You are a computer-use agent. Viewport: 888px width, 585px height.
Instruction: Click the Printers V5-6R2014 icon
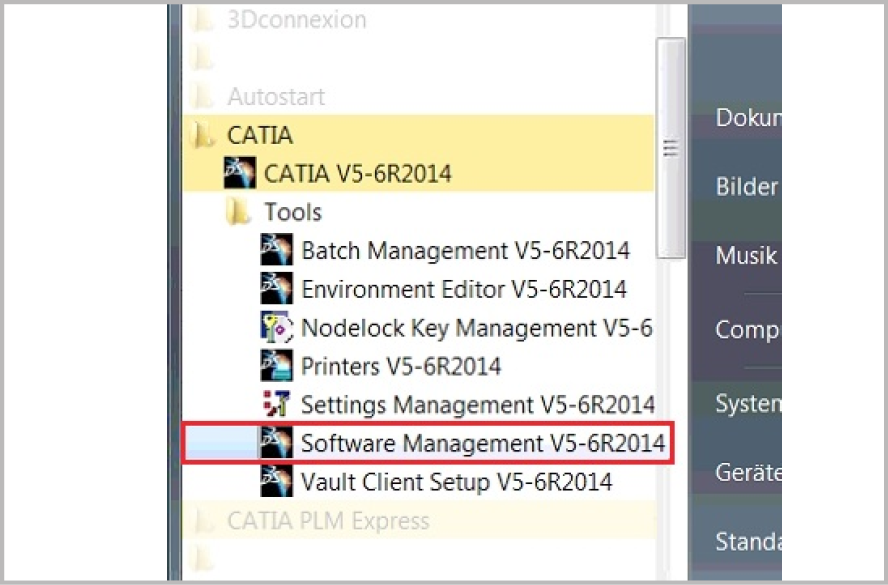pos(276,365)
